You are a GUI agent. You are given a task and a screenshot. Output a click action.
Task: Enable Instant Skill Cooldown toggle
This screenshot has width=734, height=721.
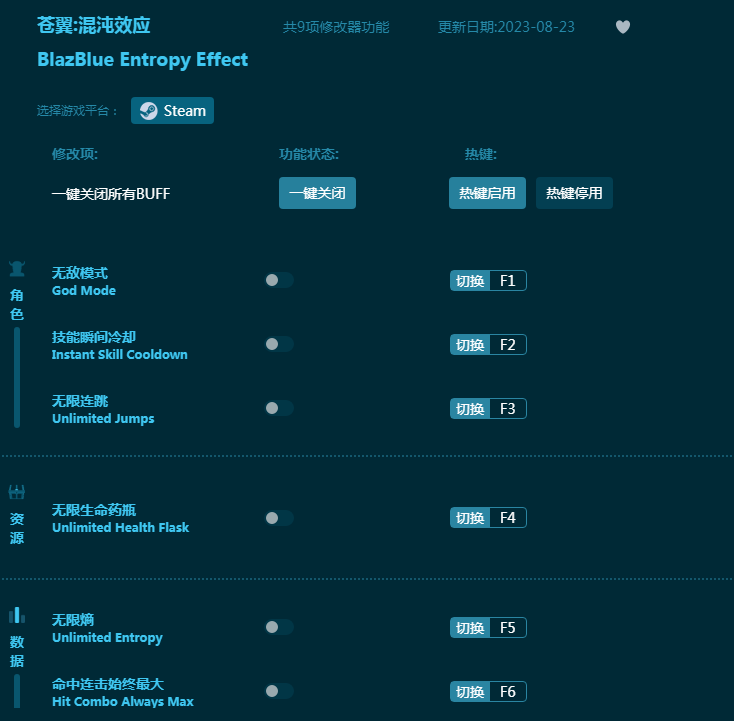pos(279,344)
